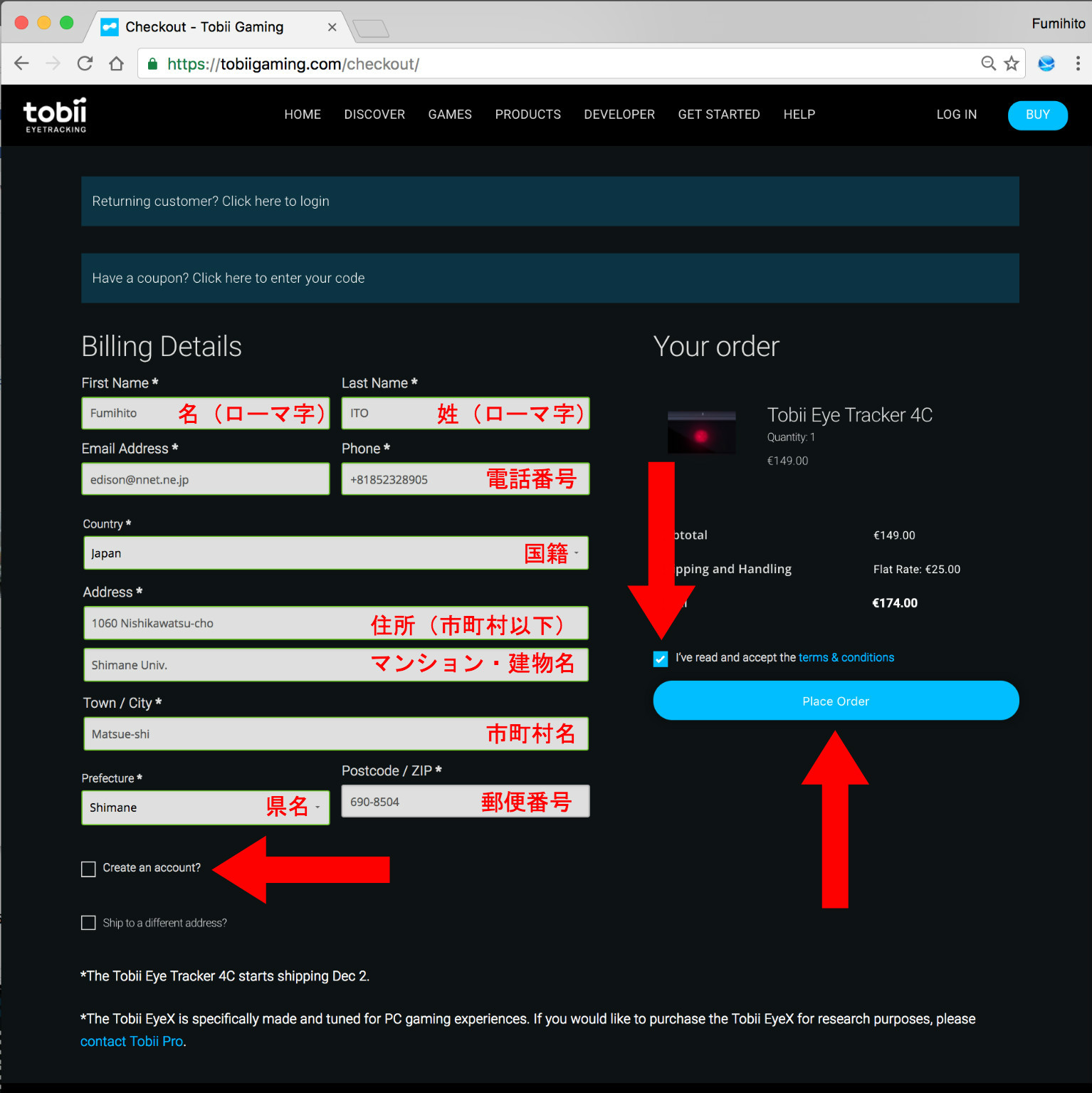This screenshot has height=1093, width=1092.
Task: Check Ship to a different address box
Action: coord(88,923)
